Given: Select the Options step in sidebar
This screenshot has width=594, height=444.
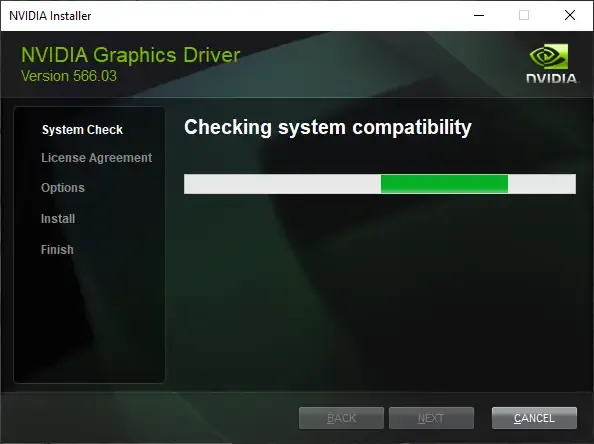Looking at the screenshot, I should [63, 188].
